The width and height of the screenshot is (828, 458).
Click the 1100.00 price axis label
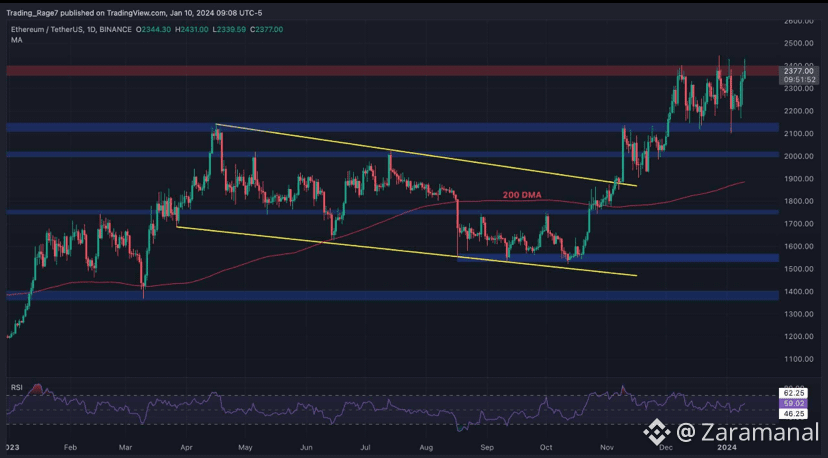point(798,359)
